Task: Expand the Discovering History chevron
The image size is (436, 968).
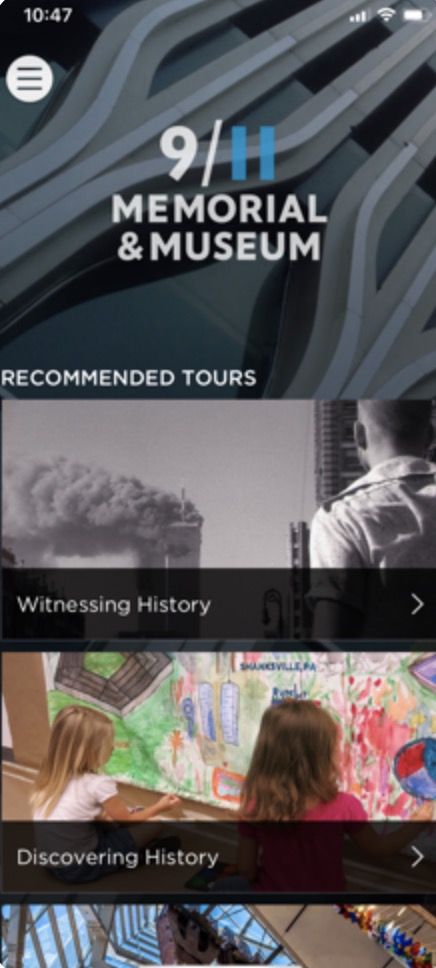Action: point(417,857)
